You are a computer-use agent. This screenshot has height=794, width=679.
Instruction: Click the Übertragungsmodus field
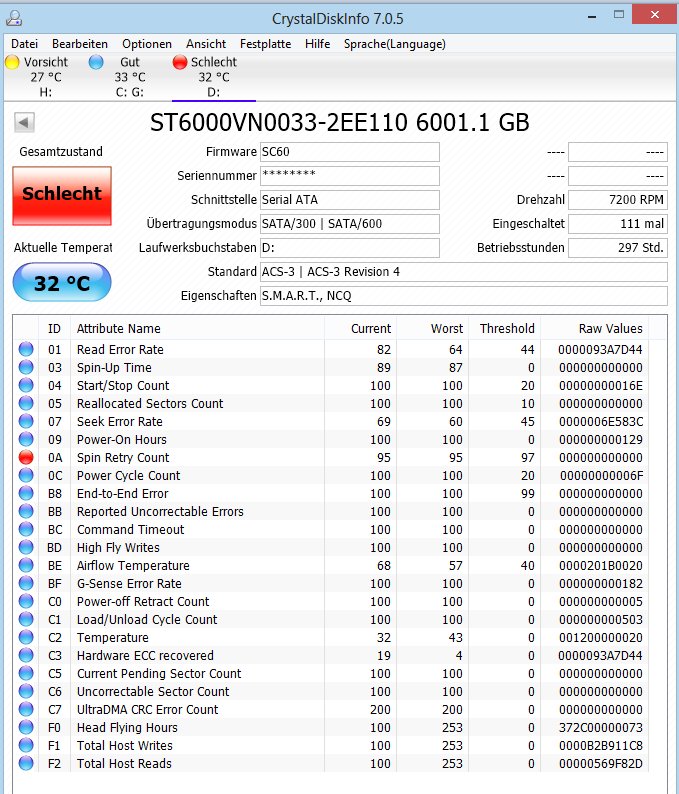[x=350, y=224]
